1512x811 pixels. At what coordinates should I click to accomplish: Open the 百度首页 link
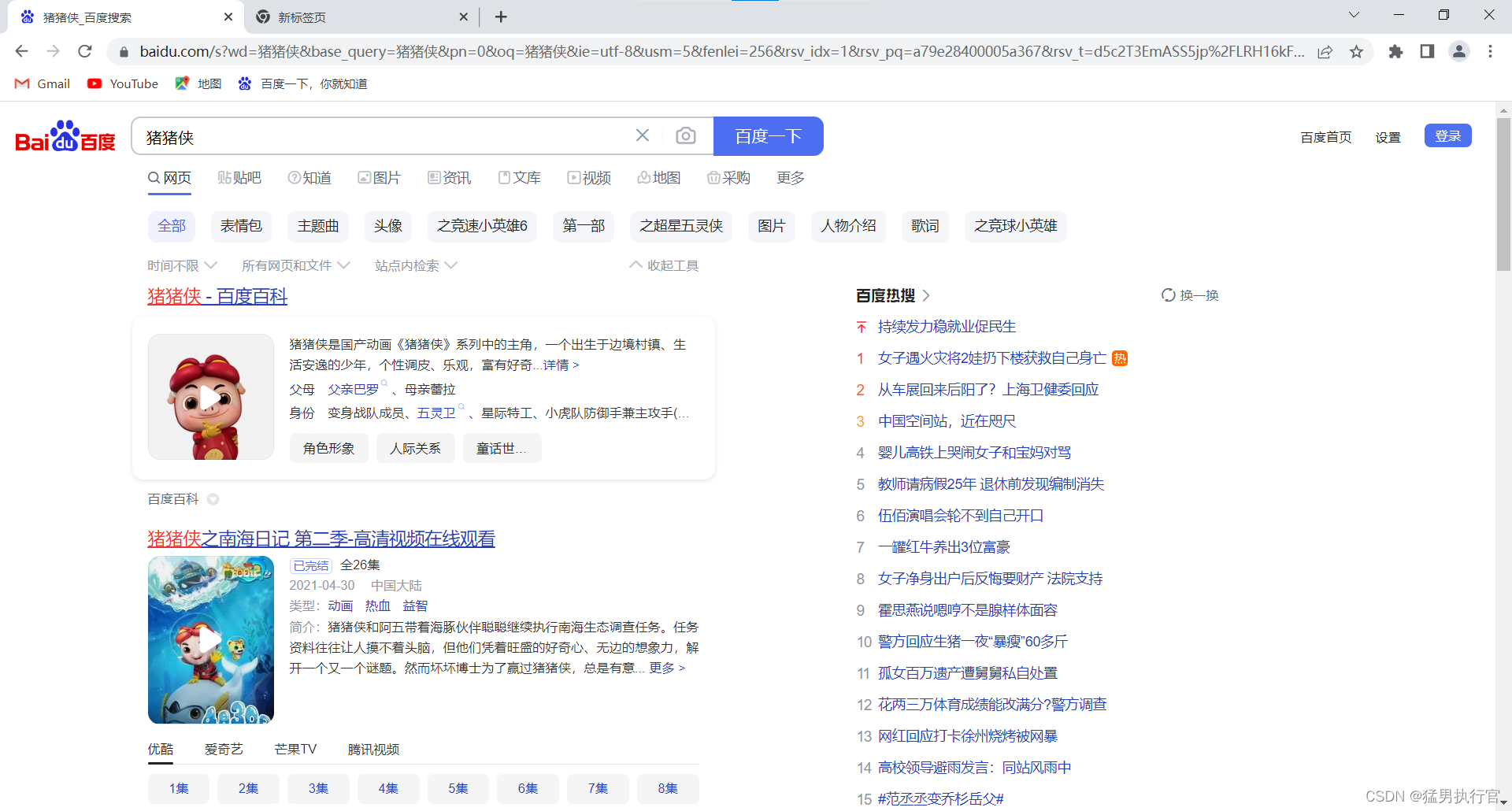[x=1326, y=137]
